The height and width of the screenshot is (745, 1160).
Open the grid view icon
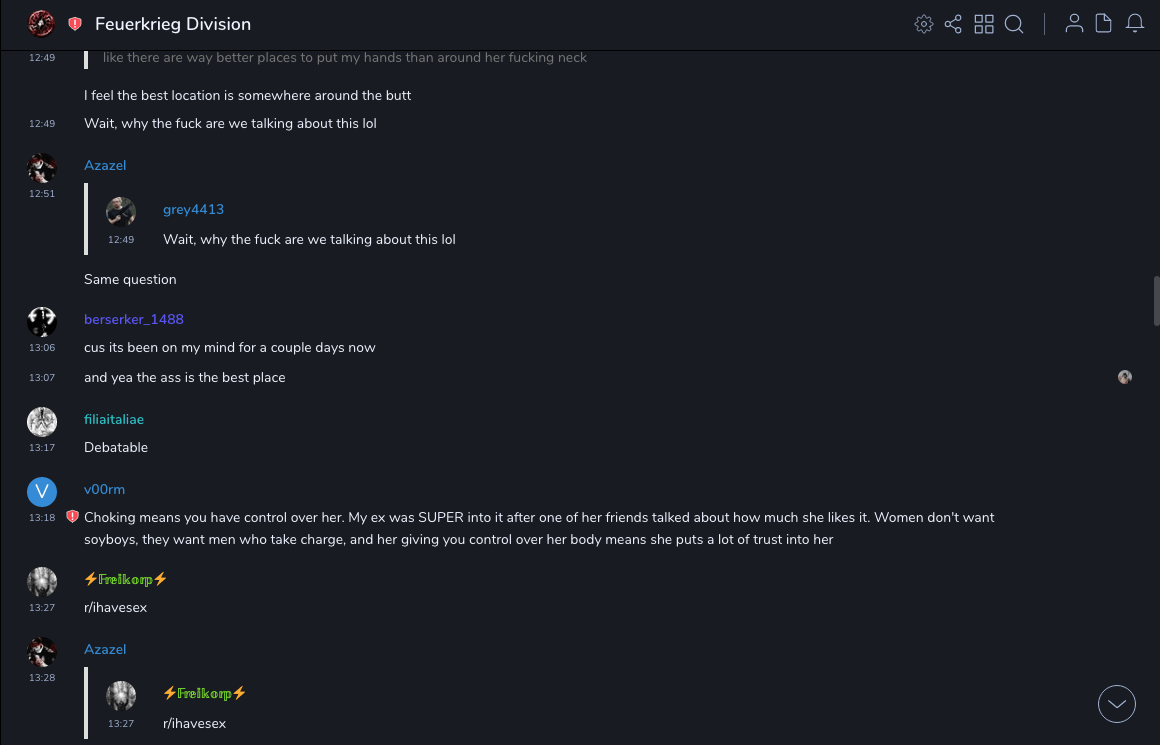tap(984, 24)
